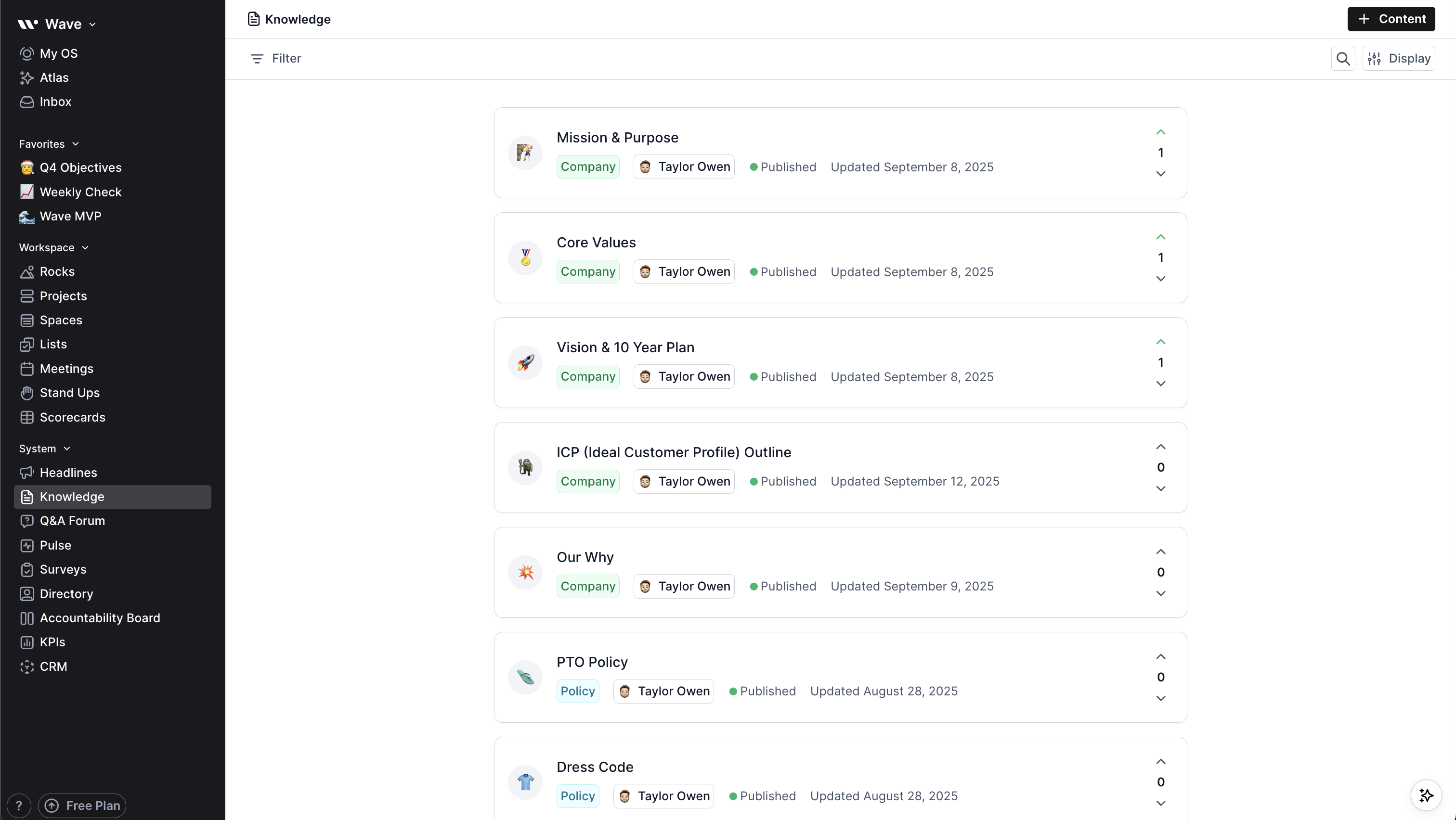Open the search tool
Viewport: 1456px width, 820px height.
click(1343, 58)
